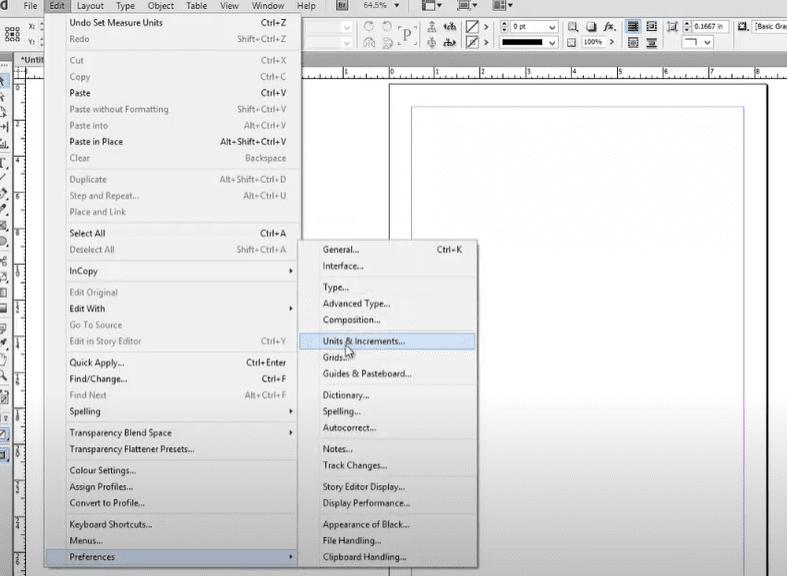Click the Drop Shadow icon

[x=591, y=27]
